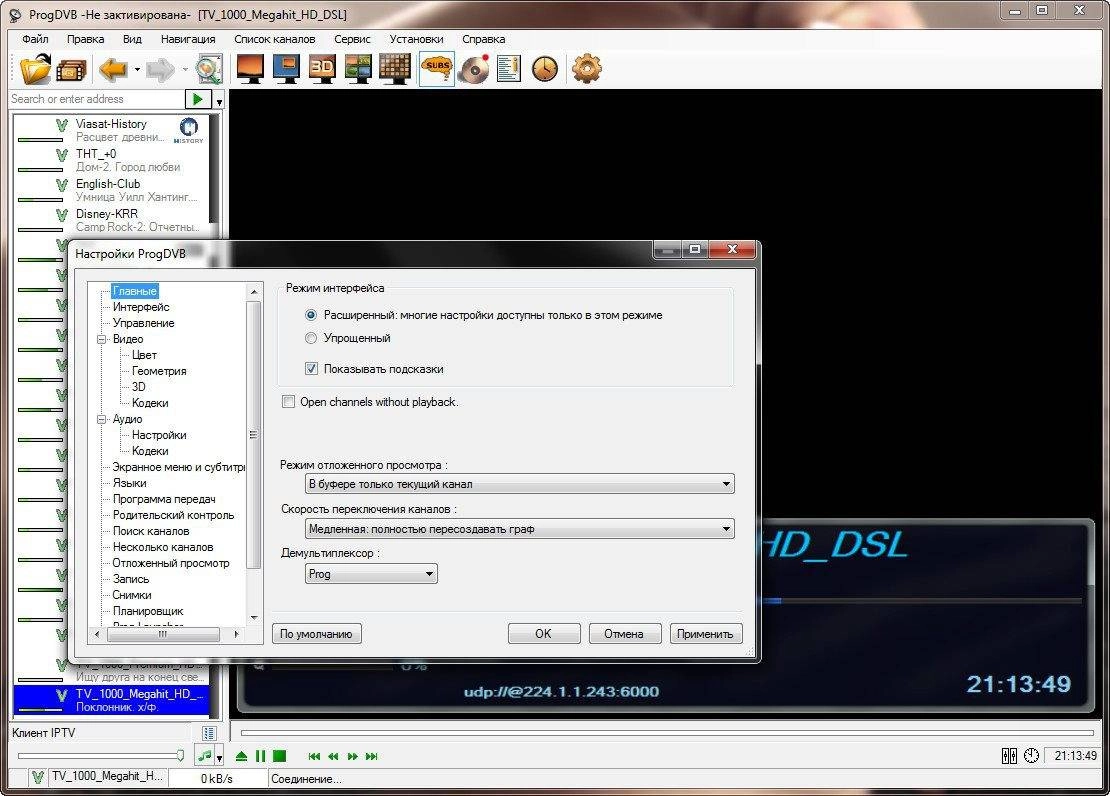
Task: Click the eject playback icon
Action: tap(241, 756)
